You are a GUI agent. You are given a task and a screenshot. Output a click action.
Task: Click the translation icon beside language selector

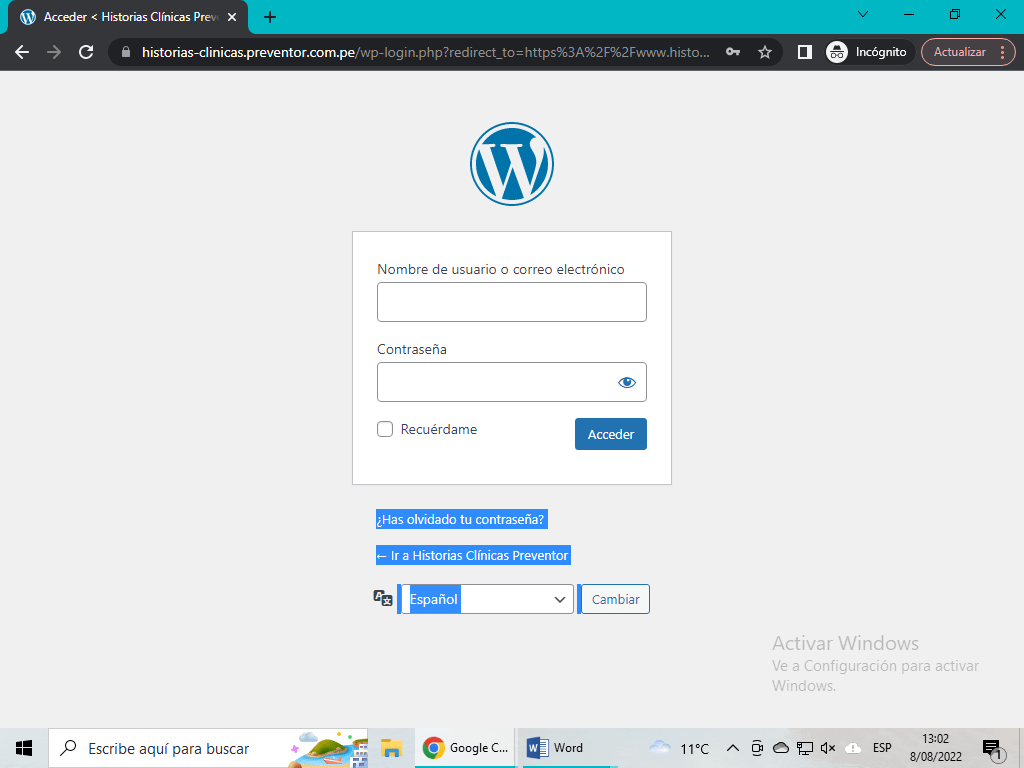pyautogui.click(x=383, y=598)
